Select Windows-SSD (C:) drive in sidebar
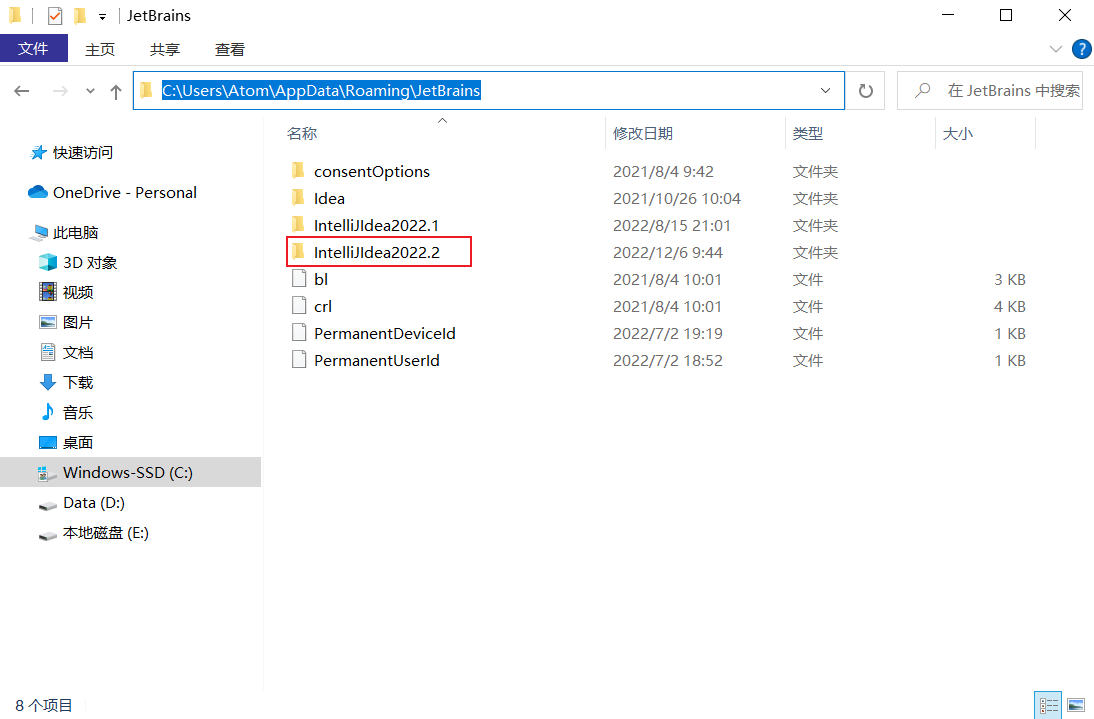 [x=130, y=472]
